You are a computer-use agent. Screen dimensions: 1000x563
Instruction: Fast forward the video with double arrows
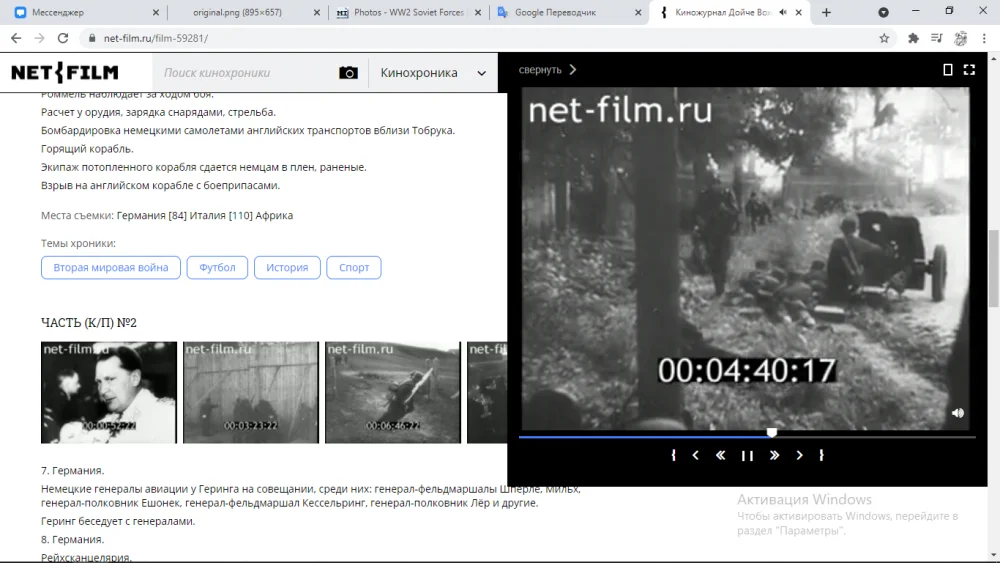tap(774, 455)
